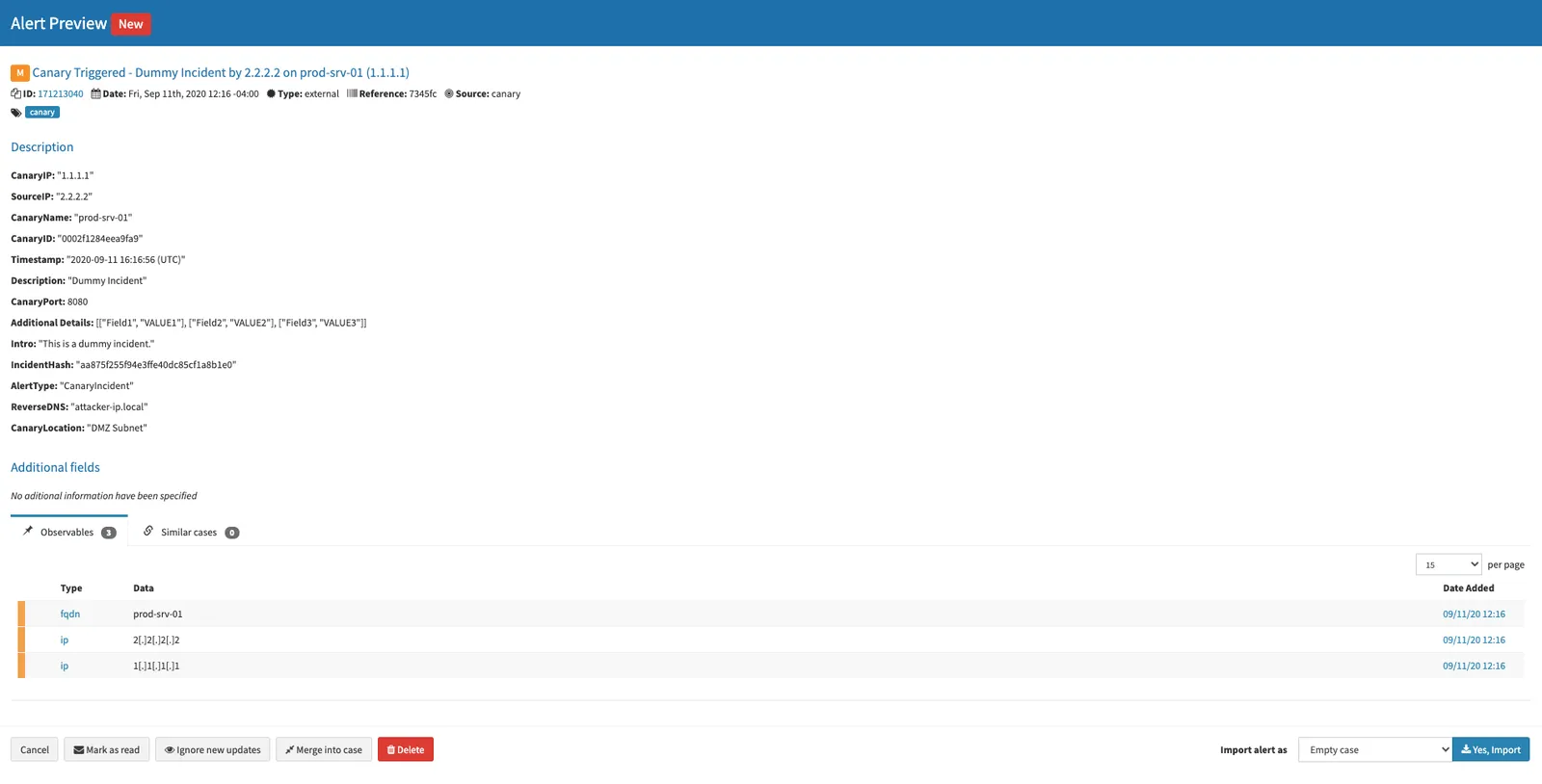Click the target icon beside Source
The height and width of the screenshot is (784, 1542).
pyautogui.click(x=449, y=93)
